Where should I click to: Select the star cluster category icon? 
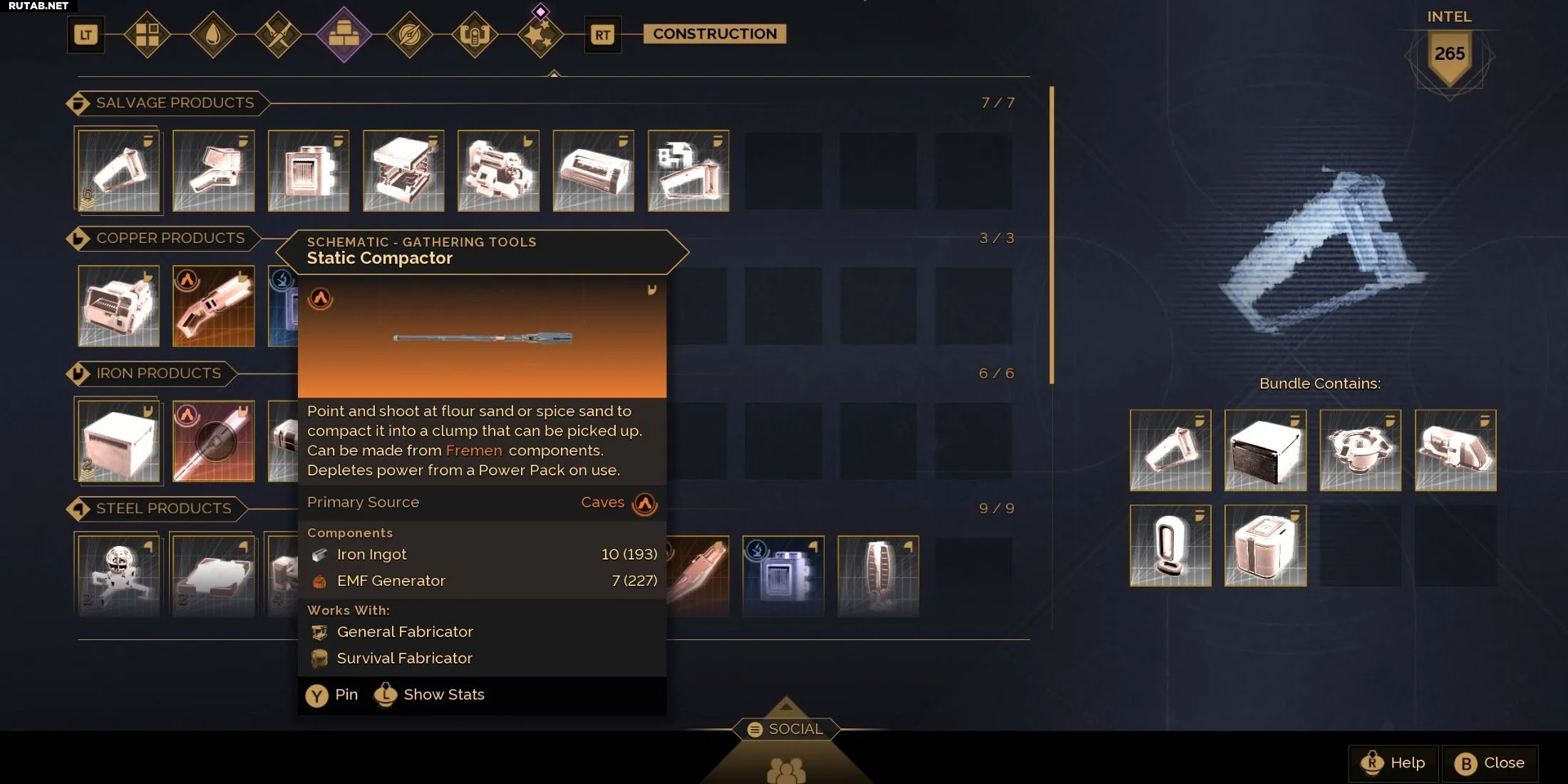(x=540, y=34)
